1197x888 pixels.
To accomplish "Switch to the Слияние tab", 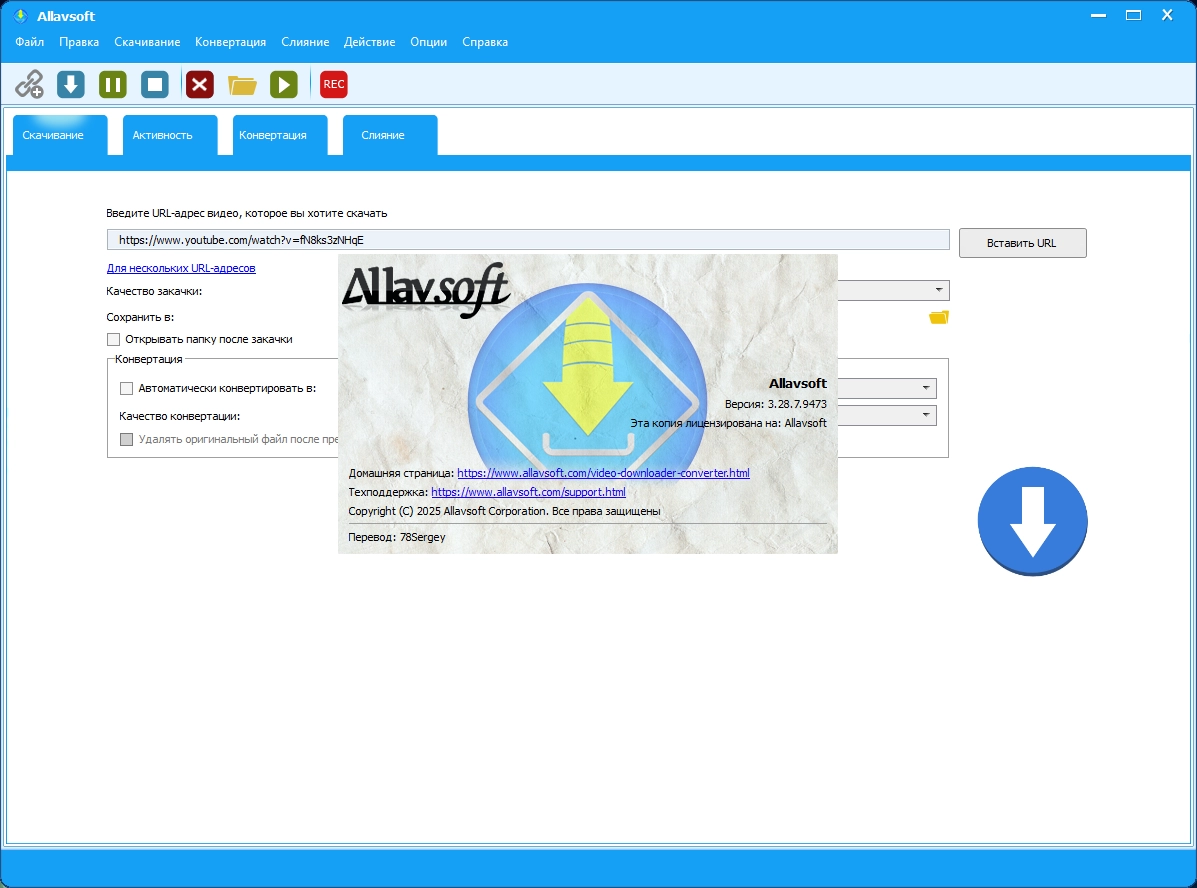I will pos(390,135).
